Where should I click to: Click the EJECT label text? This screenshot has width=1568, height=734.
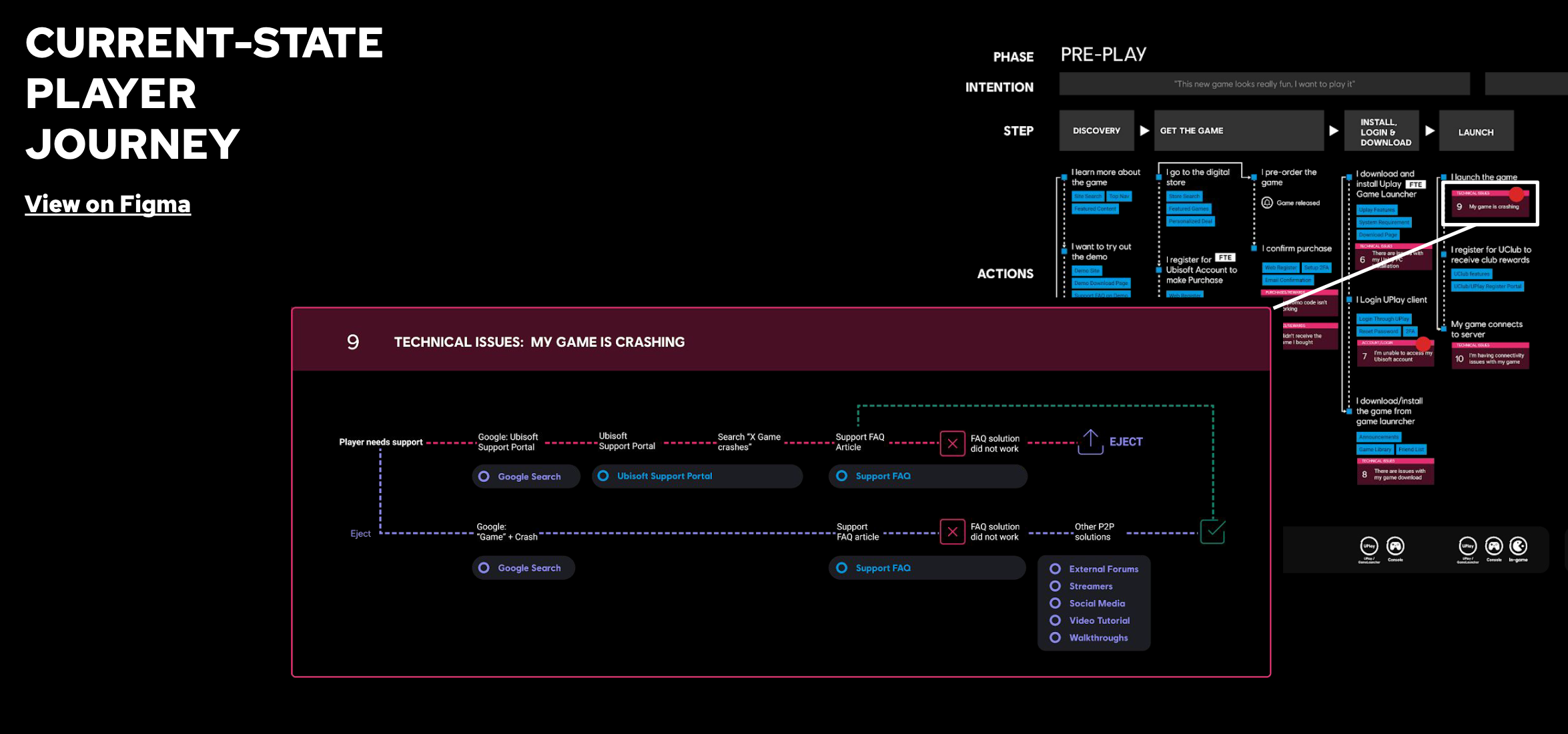coord(1126,442)
